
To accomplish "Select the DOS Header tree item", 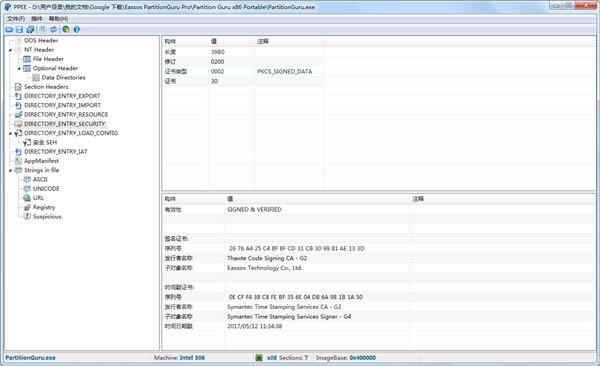I will (x=41, y=41).
